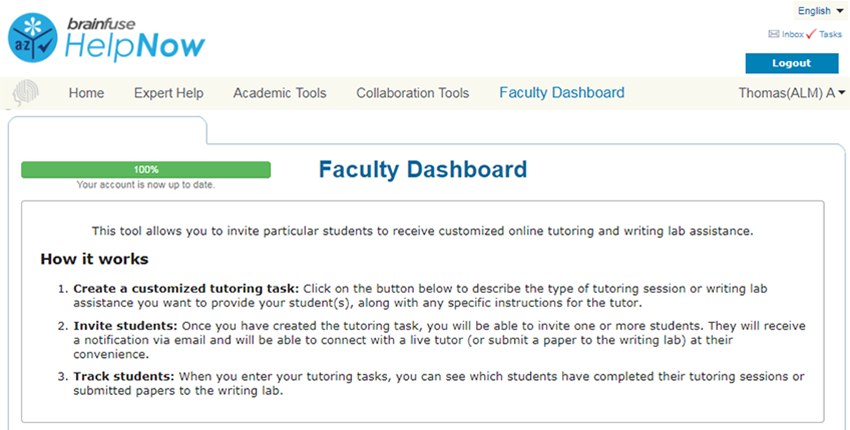Select the Faculty Dashboard navigation item
850x430 pixels.
[561, 93]
